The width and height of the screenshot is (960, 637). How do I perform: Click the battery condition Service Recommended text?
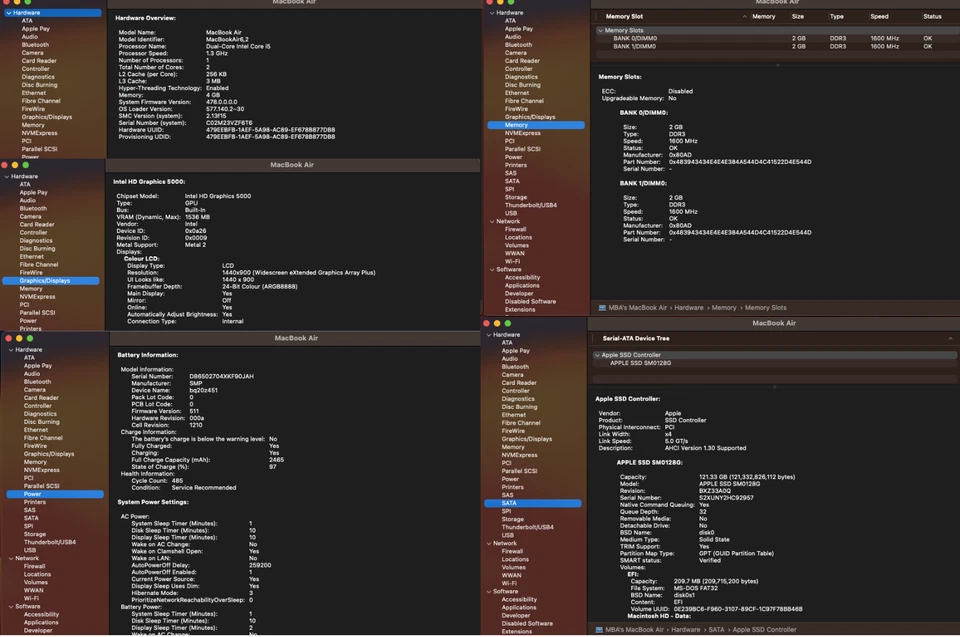pos(203,488)
